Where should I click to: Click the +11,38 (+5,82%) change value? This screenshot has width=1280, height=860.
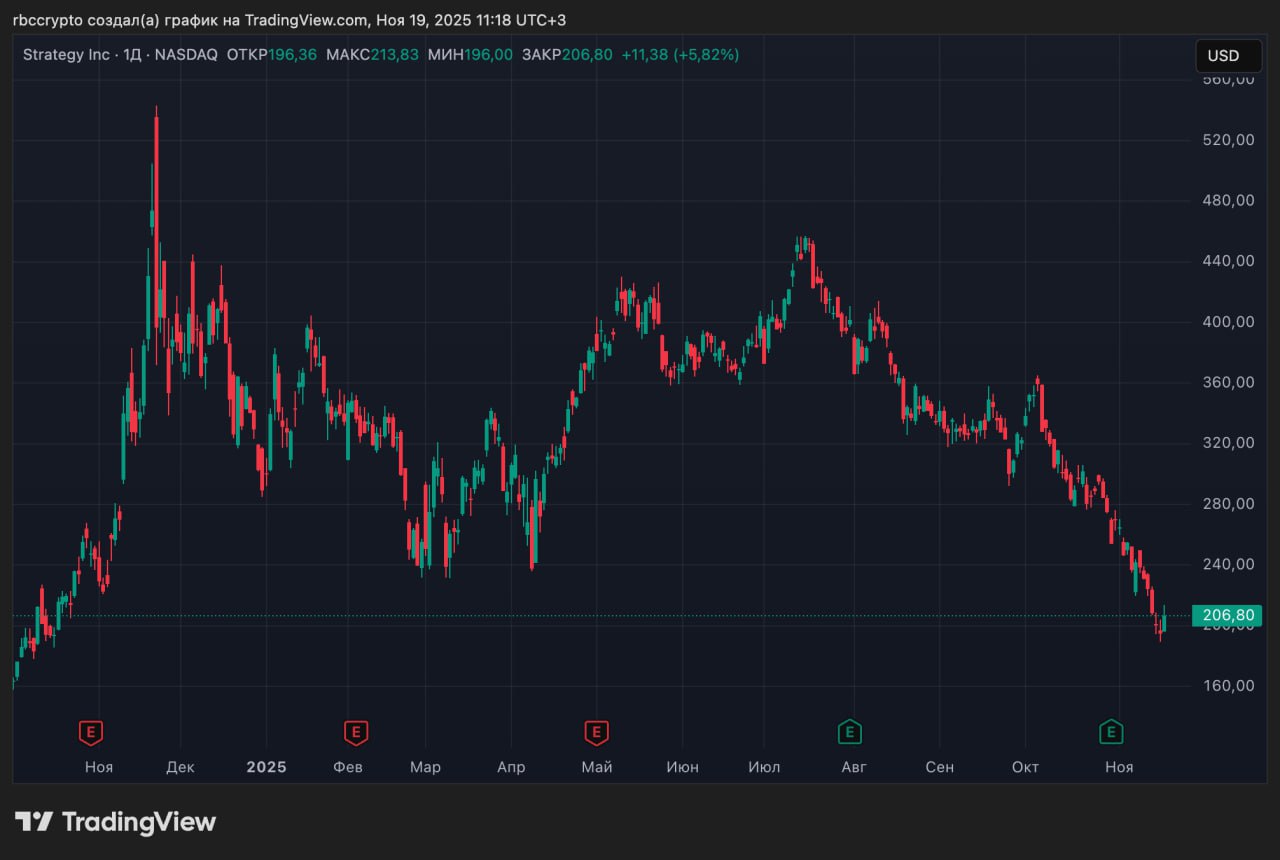(680, 55)
